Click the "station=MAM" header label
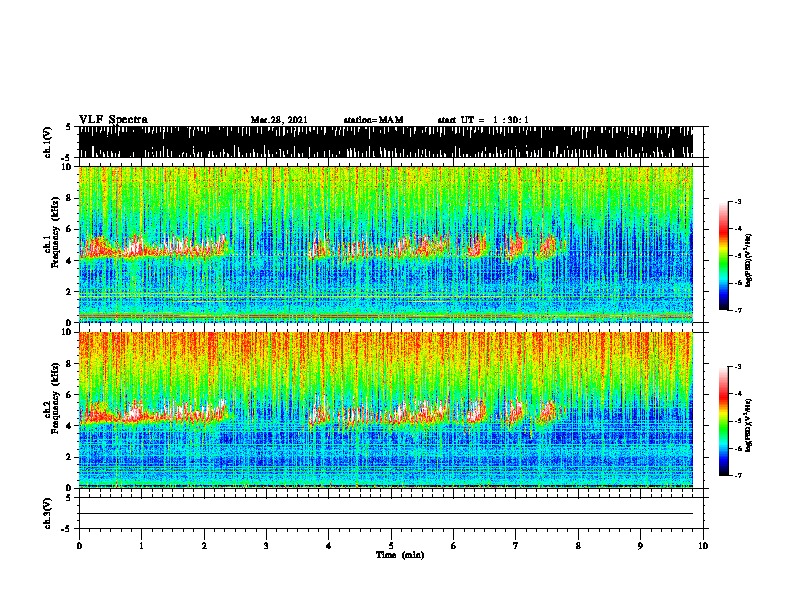Viewport: 792px width, 612px height. tap(374, 120)
